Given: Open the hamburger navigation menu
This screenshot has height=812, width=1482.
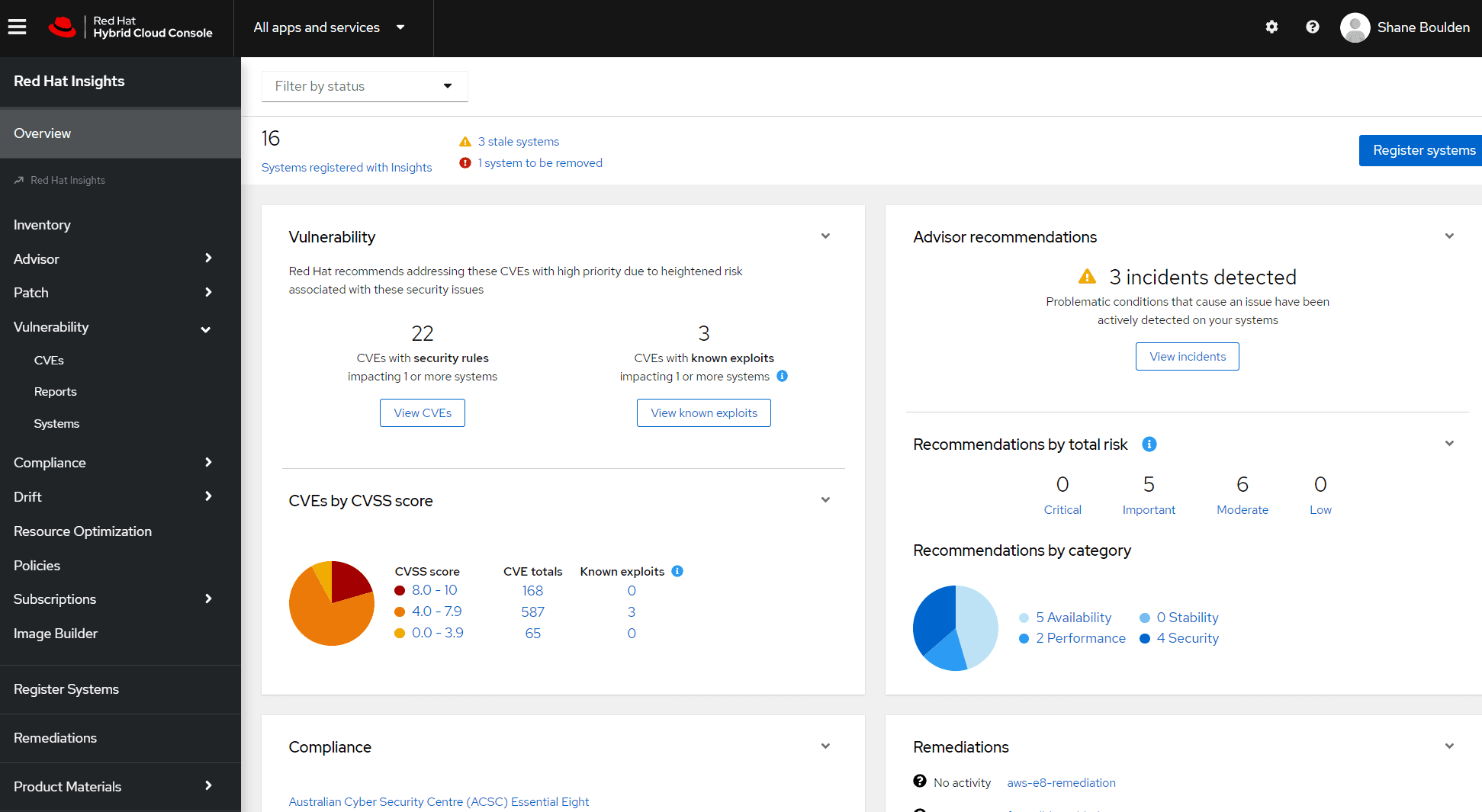Looking at the screenshot, I should 17,27.
